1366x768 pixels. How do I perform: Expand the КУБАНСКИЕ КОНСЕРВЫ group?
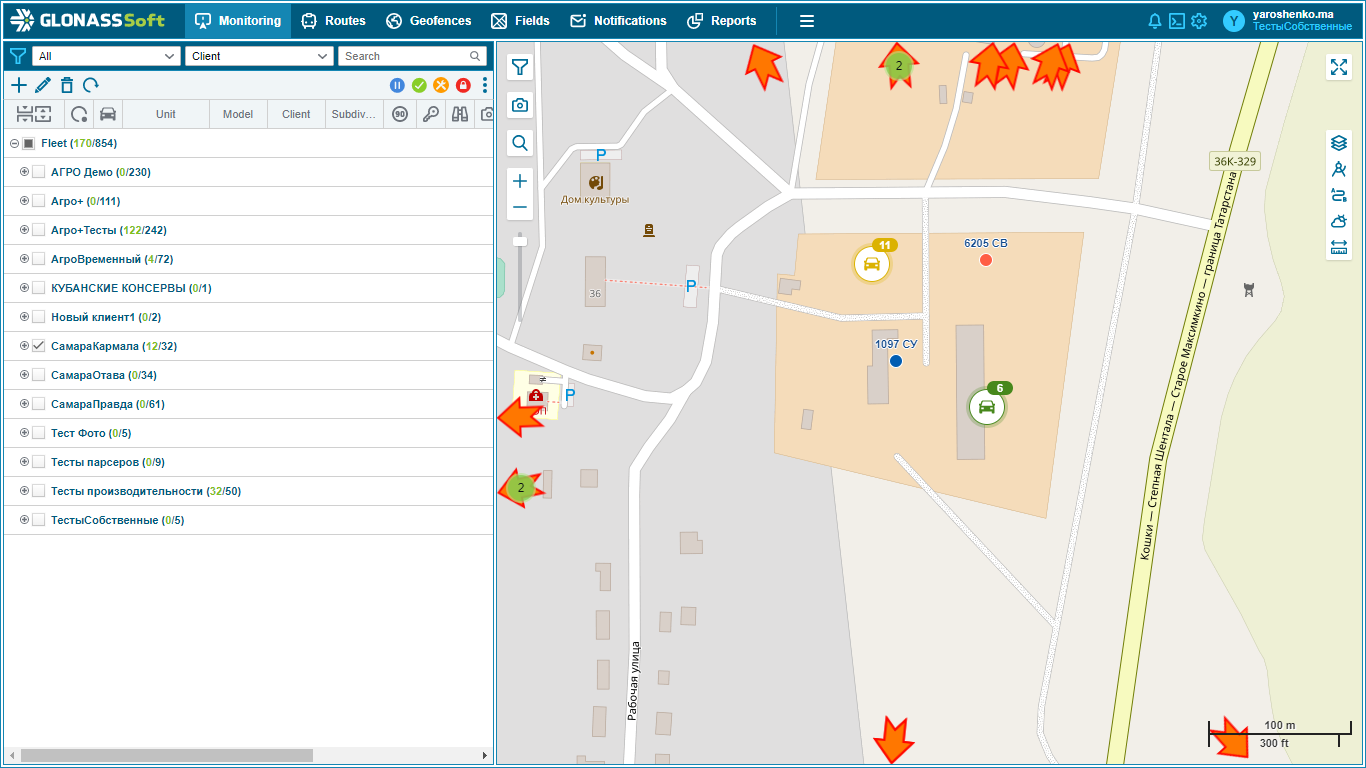(25, 288)
